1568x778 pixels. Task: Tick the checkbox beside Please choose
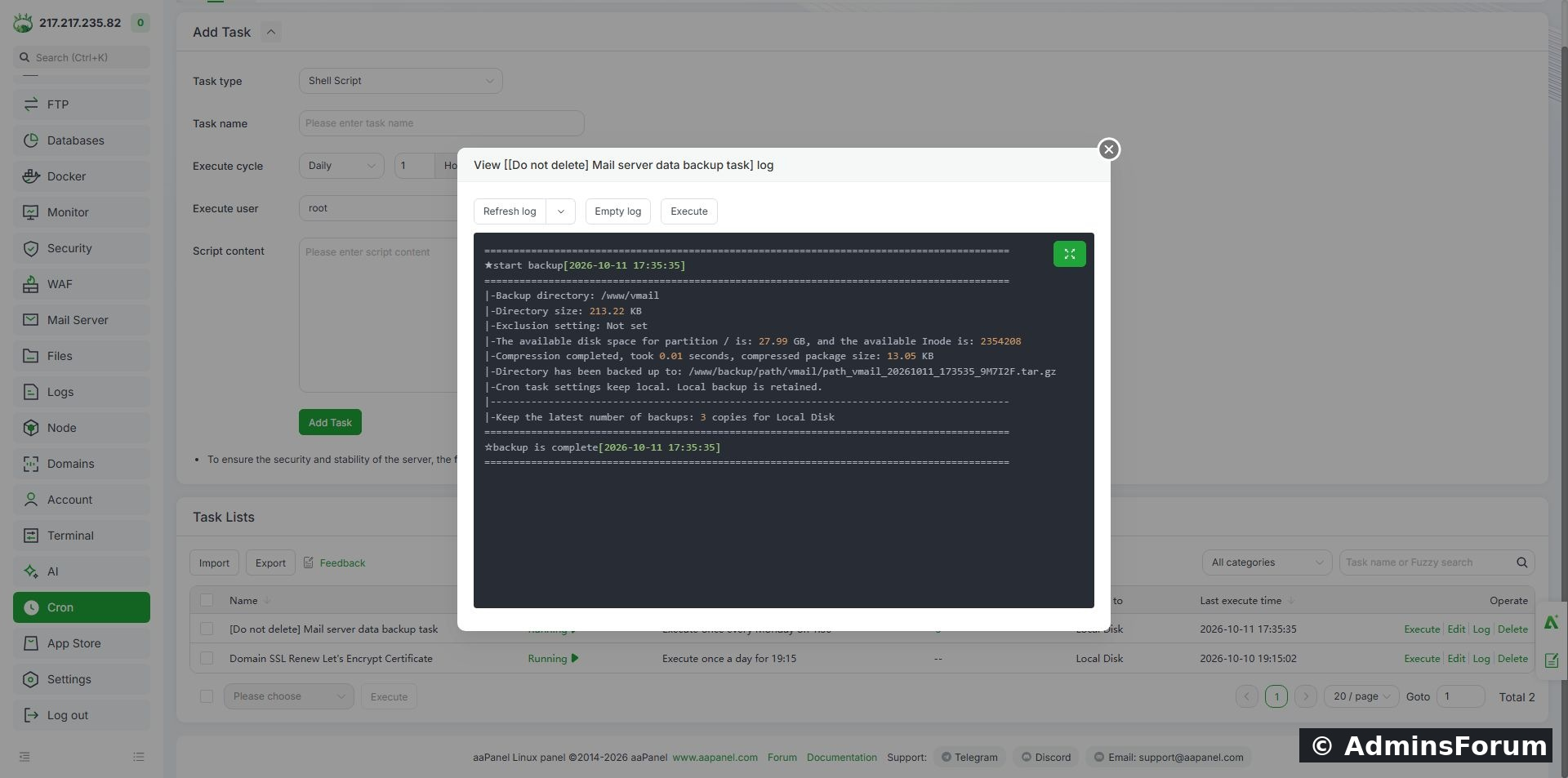(x=207, y=696)
